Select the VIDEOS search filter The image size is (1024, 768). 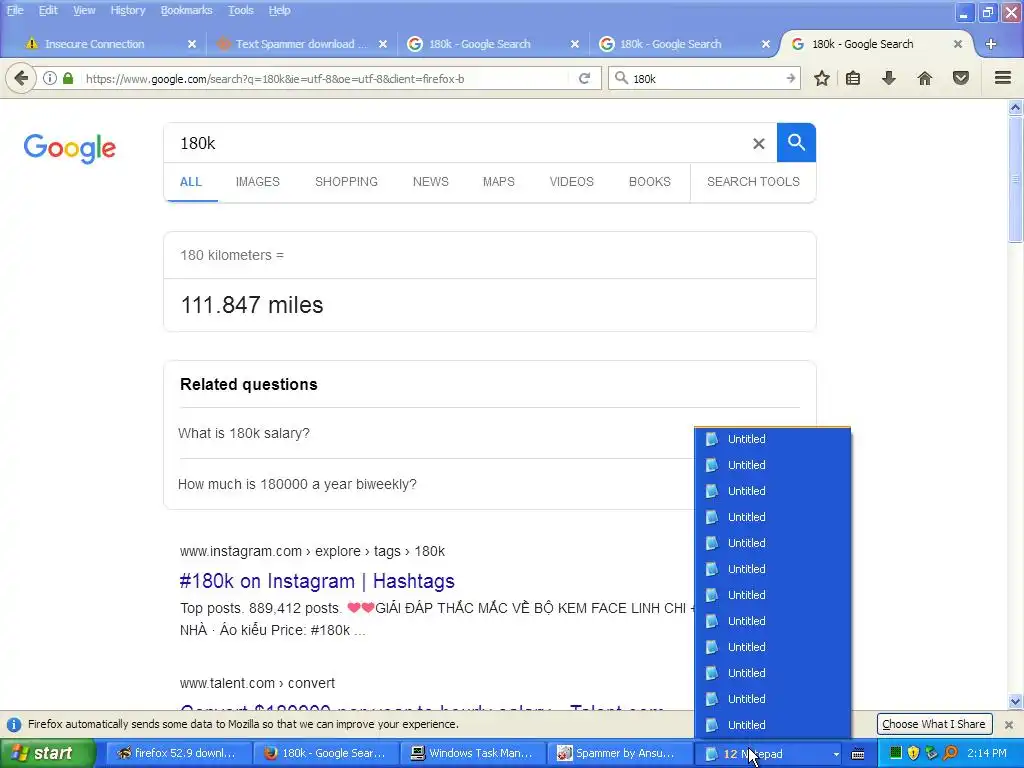(x=571, y=182)
